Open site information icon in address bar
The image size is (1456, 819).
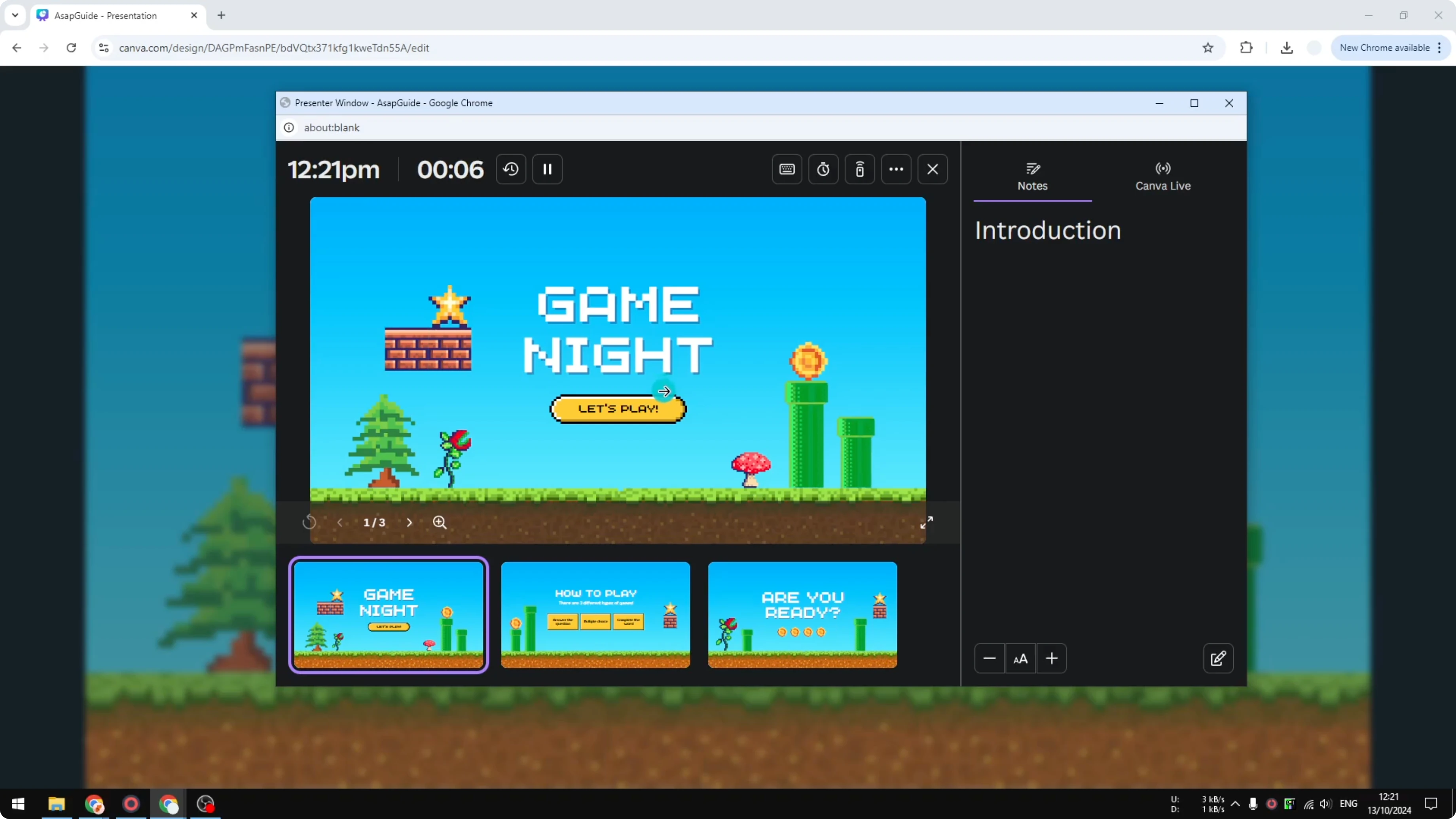104,48
